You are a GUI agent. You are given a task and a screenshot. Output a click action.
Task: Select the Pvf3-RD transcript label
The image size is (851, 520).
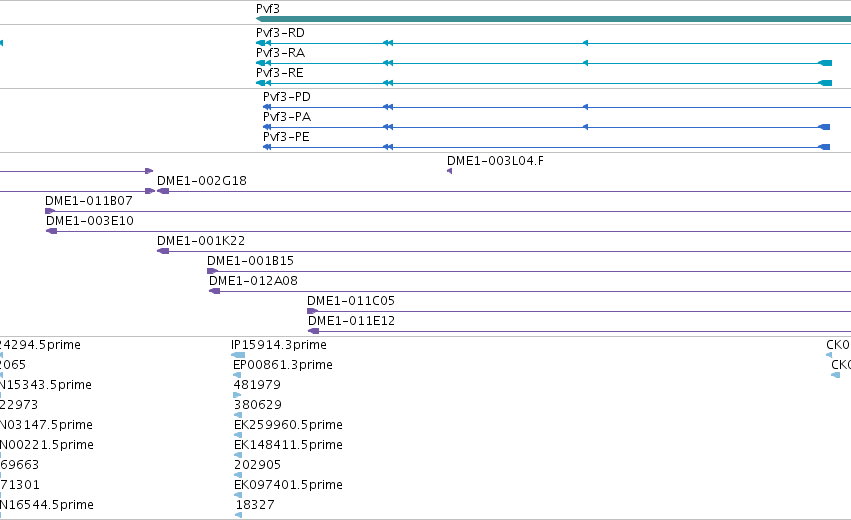[x=280, y=33]
